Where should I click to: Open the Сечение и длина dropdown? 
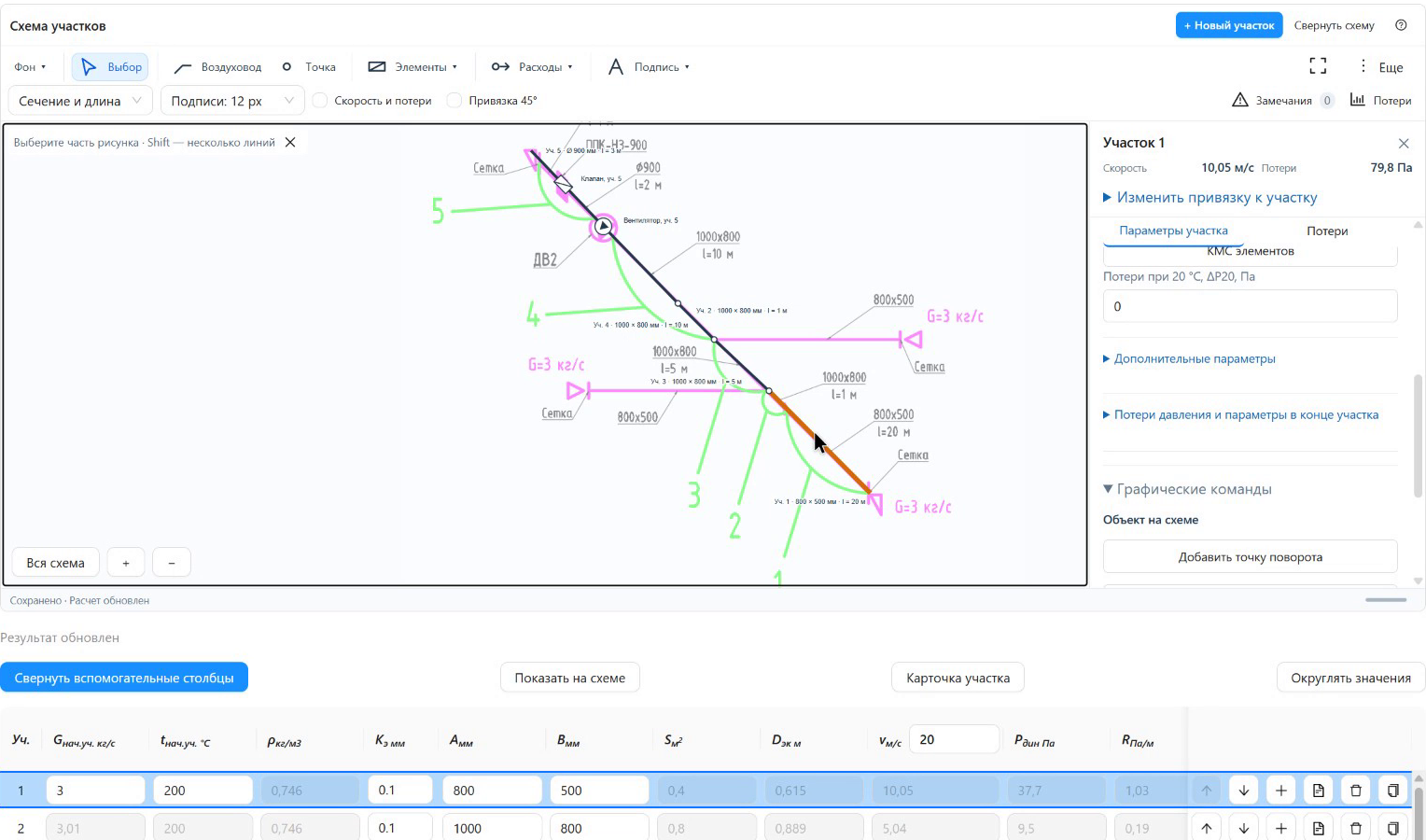tap(80, 101)
